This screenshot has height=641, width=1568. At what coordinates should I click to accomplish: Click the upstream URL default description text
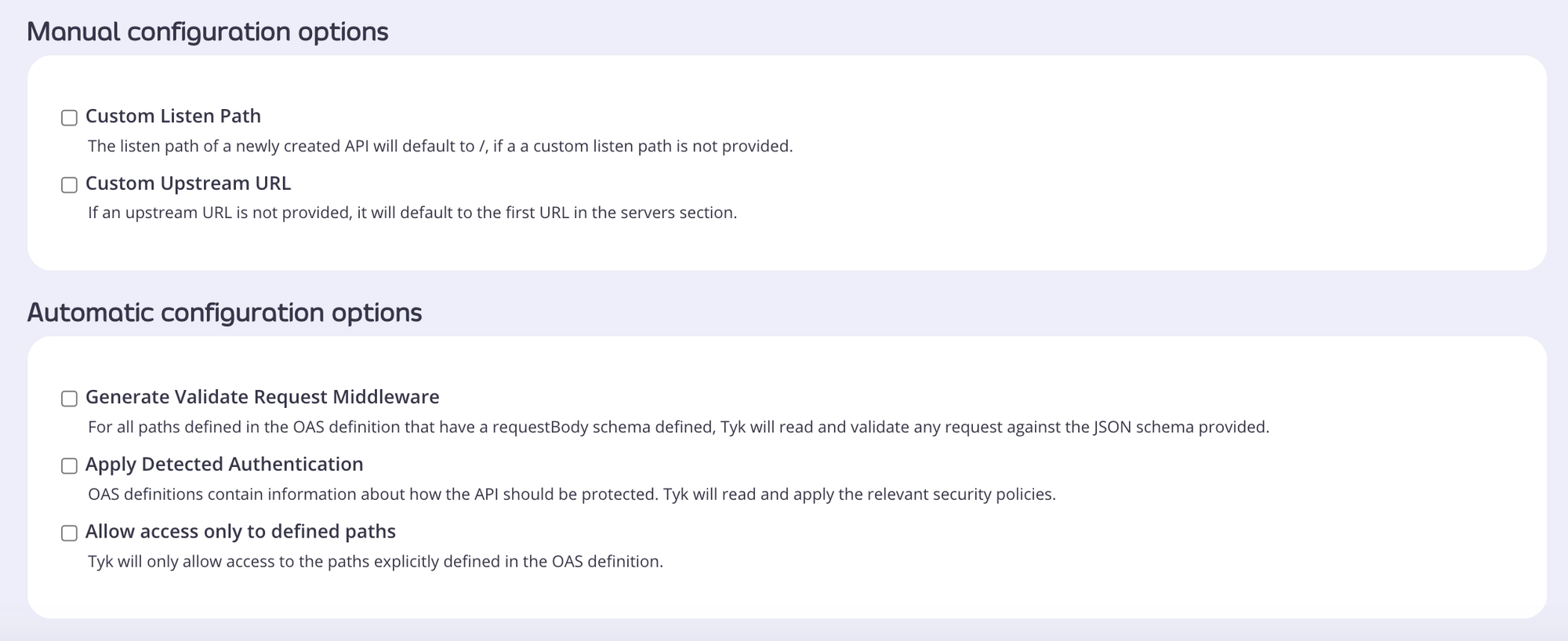(x=413, y=211)
